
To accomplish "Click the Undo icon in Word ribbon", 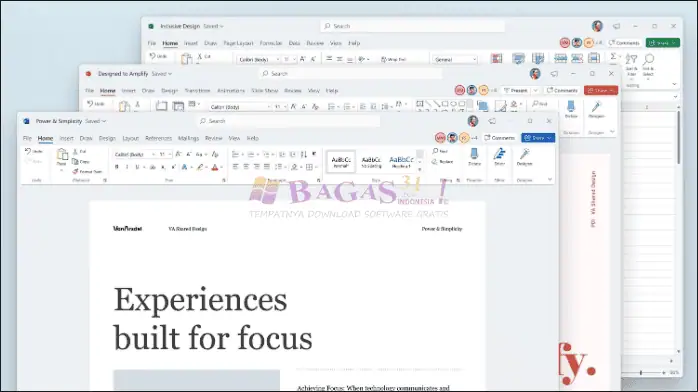I will coord(28,151).
